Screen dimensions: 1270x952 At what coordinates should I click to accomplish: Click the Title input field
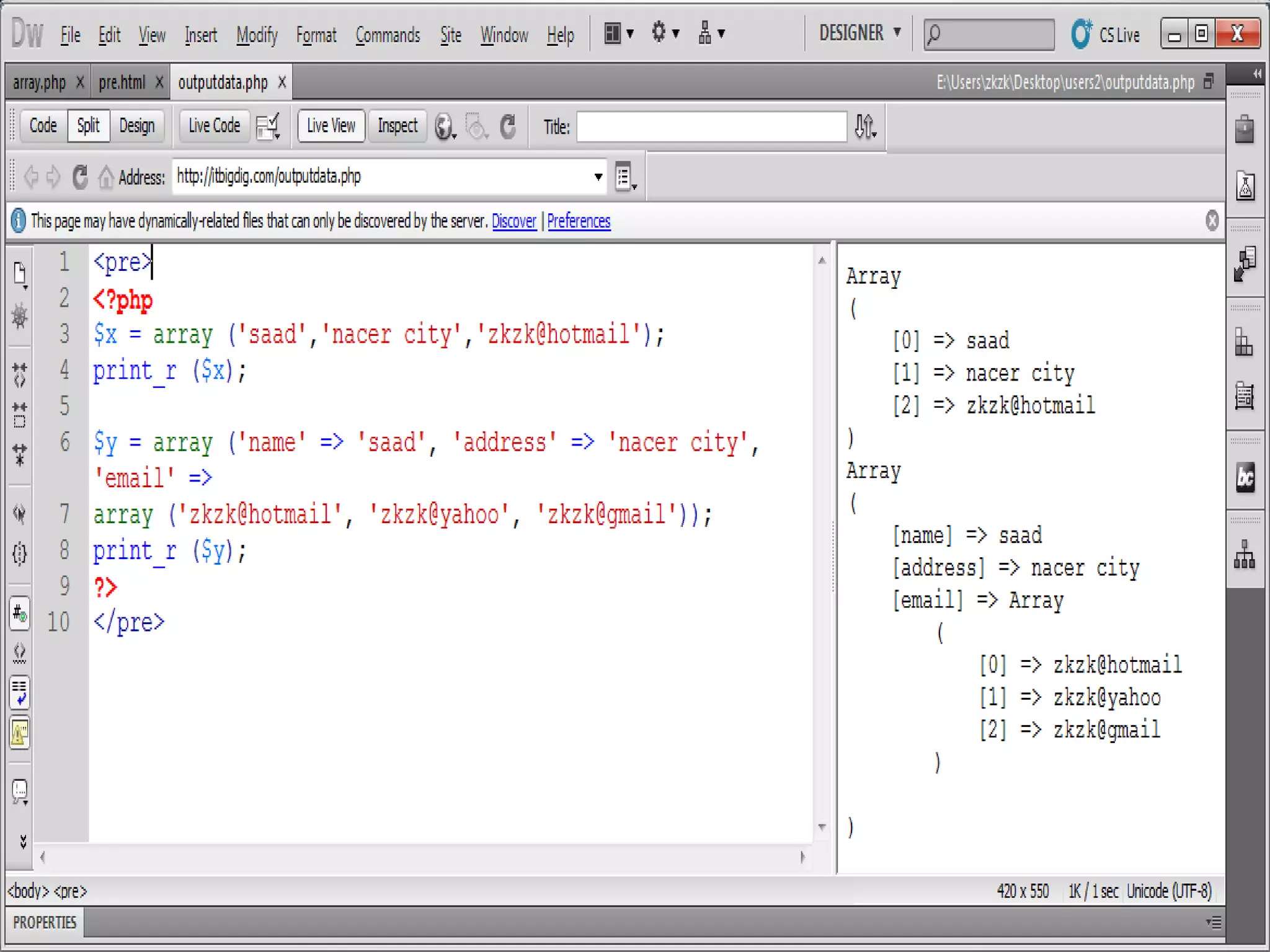pos(711,127)
